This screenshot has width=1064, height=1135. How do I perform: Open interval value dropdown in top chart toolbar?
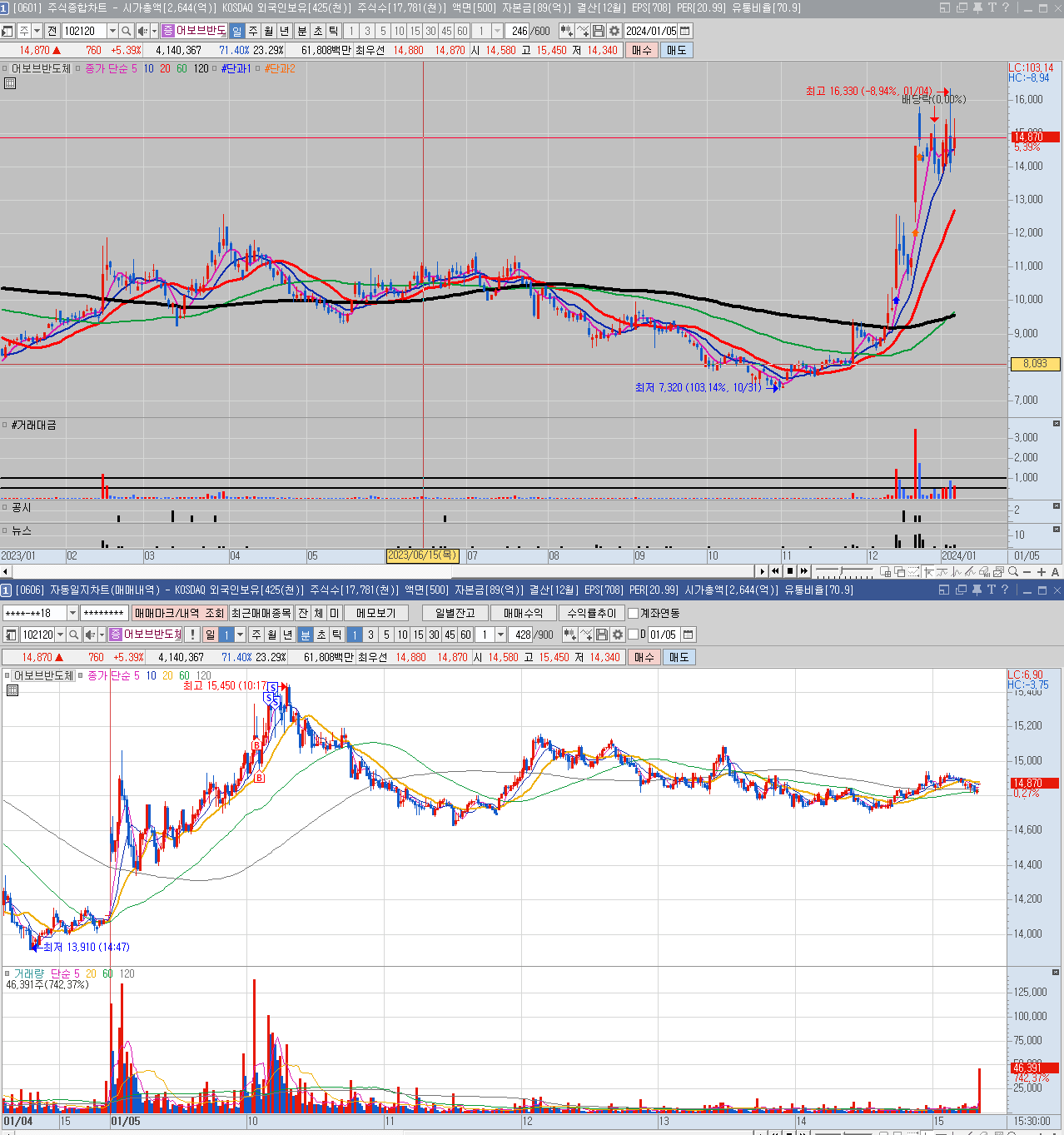coord(497,31)
